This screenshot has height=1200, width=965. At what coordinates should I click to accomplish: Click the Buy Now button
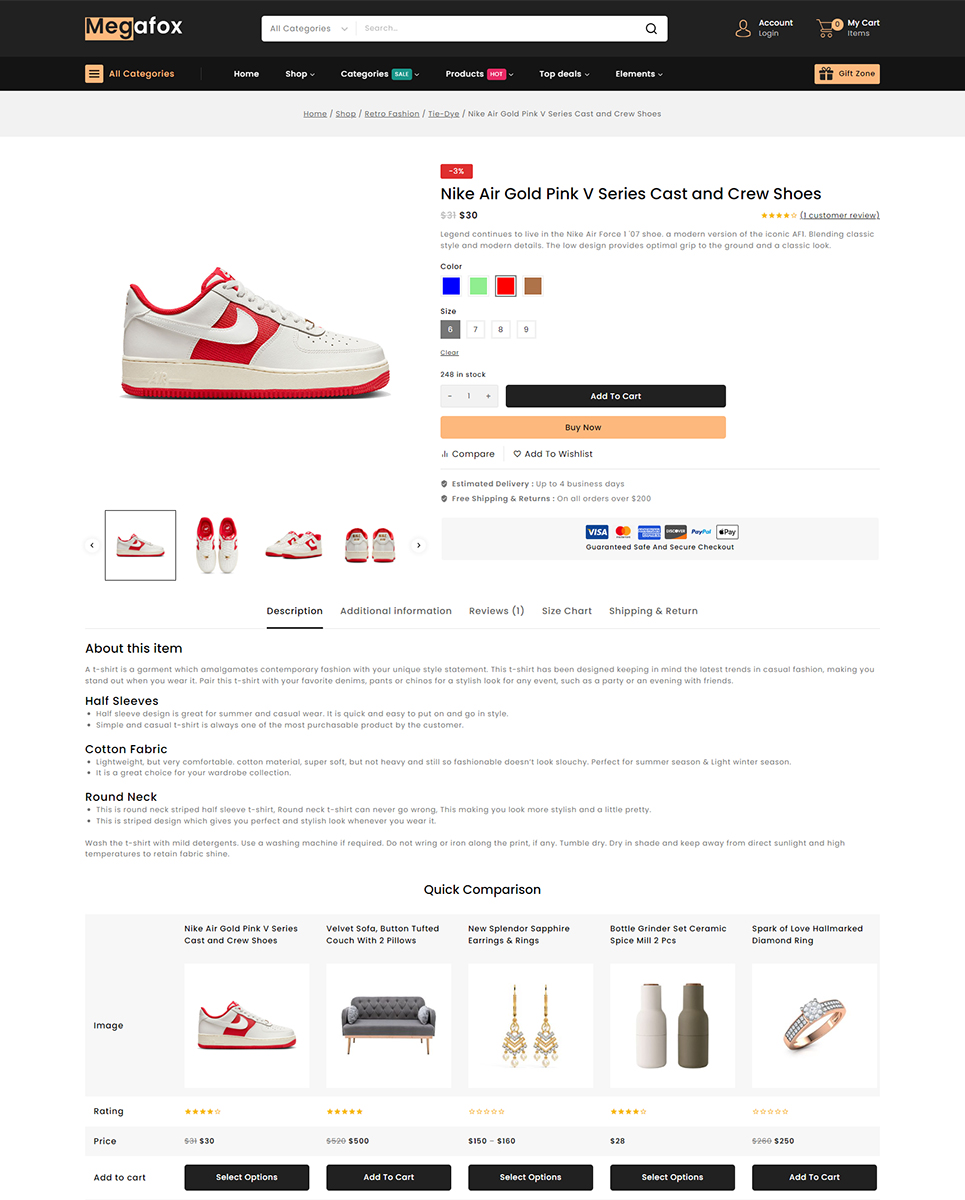tap(583, 427)
